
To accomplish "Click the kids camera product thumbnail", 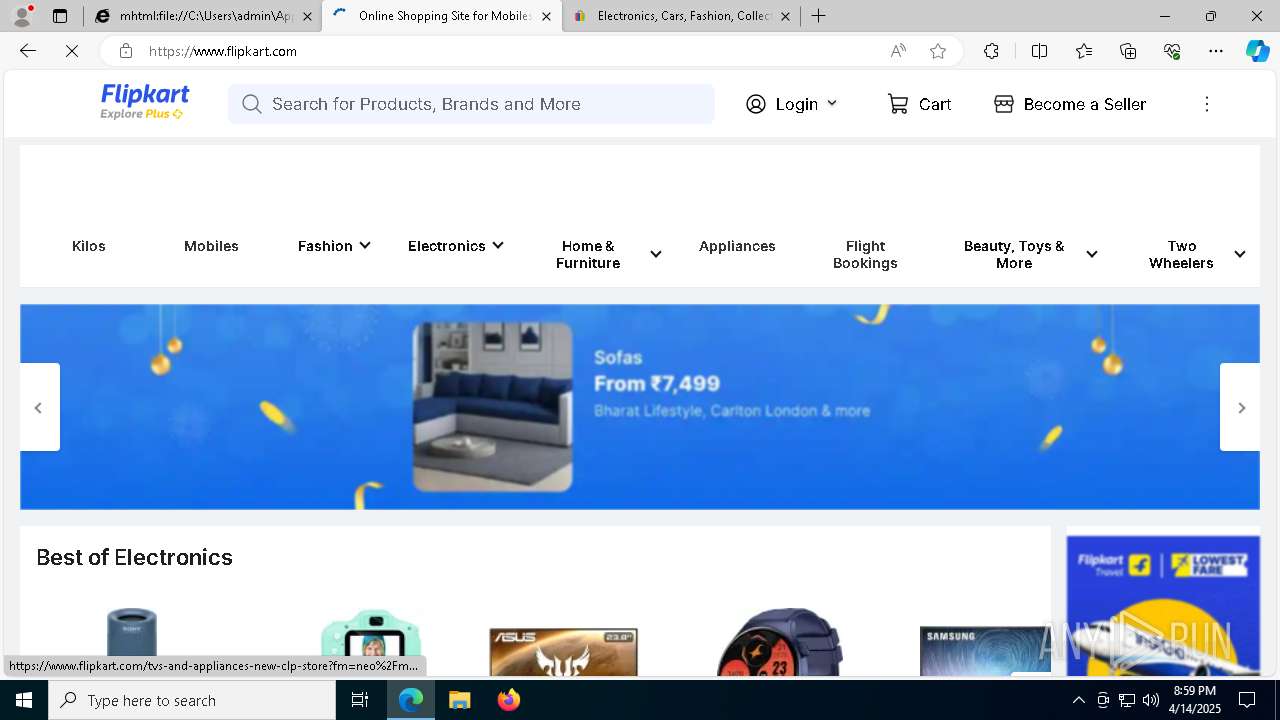I will tap(370, 643).
